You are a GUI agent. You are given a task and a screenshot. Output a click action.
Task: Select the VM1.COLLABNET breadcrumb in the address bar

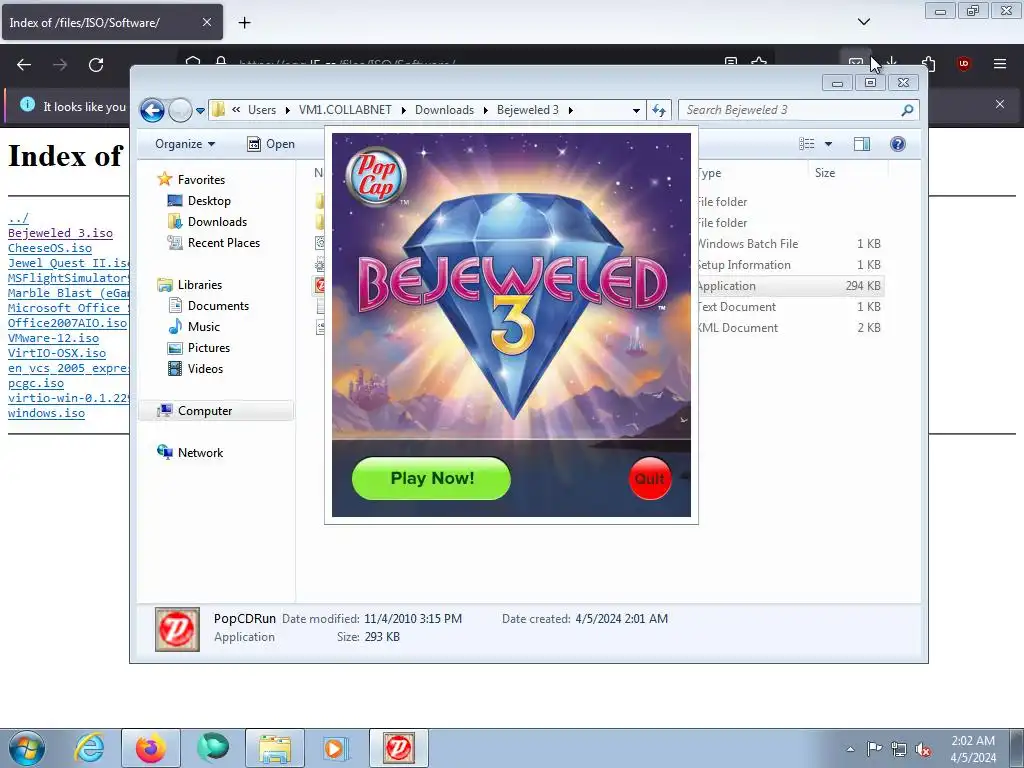tap(345, 110)
